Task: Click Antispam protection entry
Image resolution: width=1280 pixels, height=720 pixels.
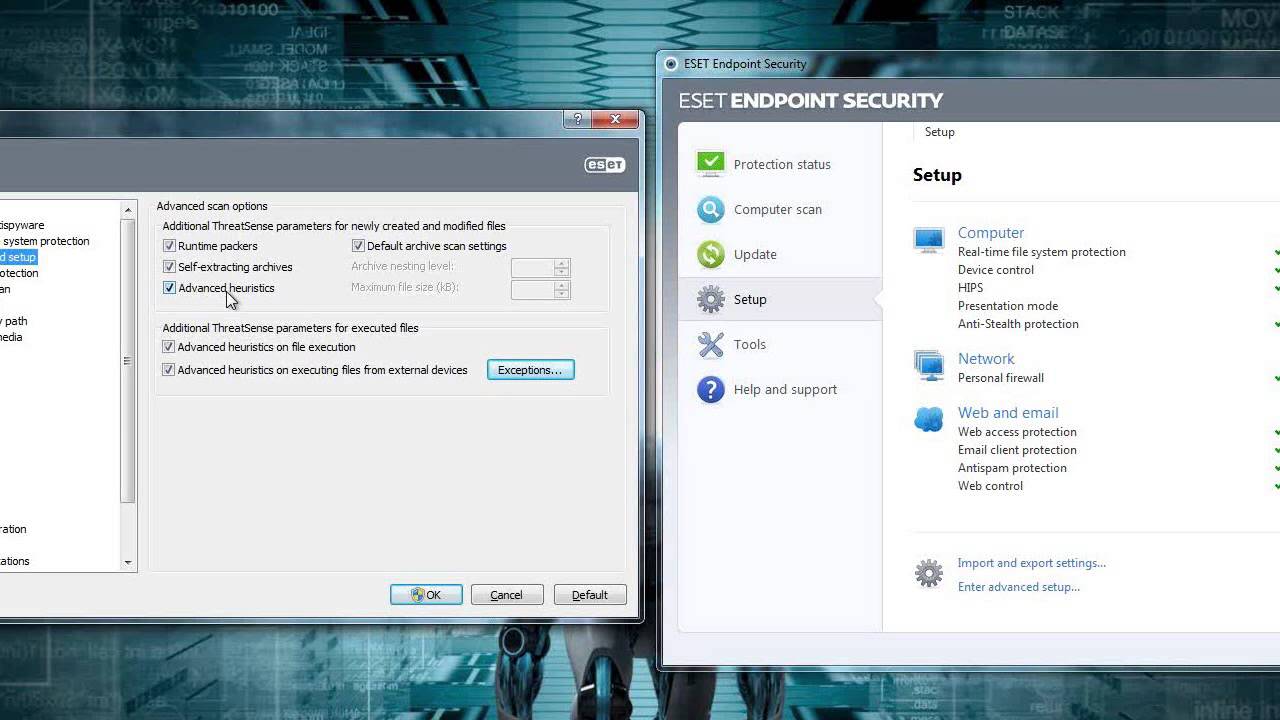Action: point(1012,468)
